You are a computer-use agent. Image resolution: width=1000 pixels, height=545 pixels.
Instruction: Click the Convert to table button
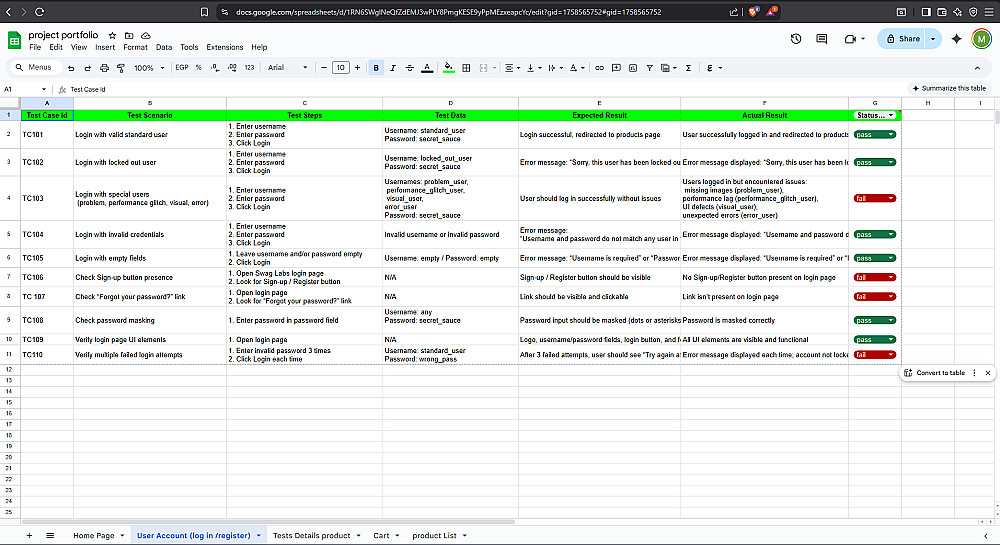(934, 373)
